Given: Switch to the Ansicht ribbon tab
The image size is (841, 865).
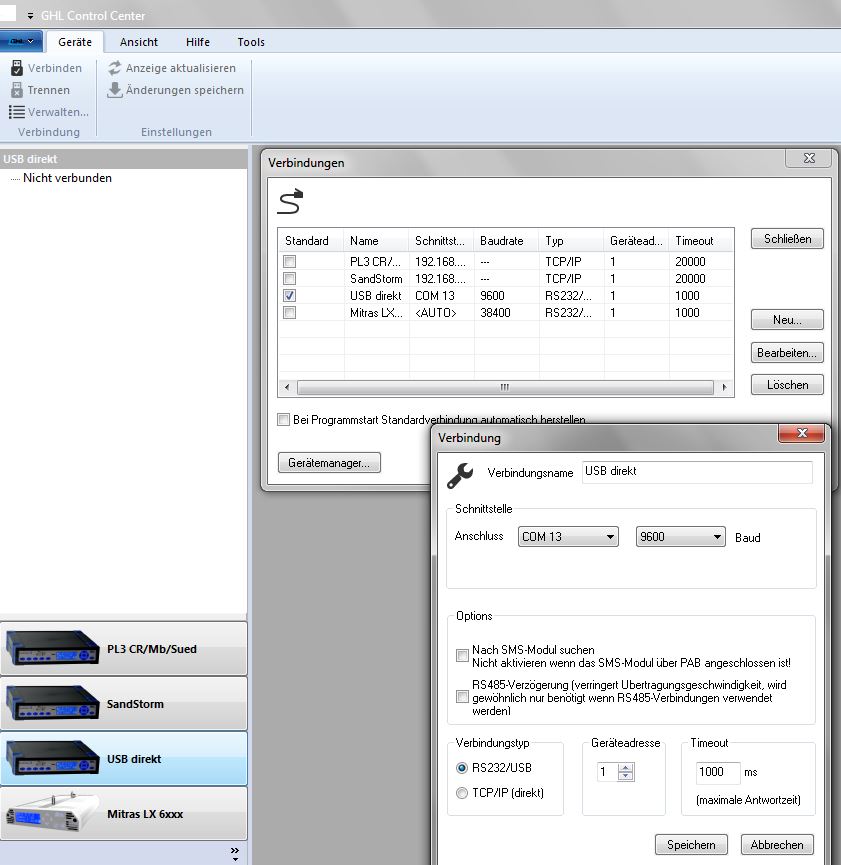Looking at the screenshot, I should tap(139, 42).
